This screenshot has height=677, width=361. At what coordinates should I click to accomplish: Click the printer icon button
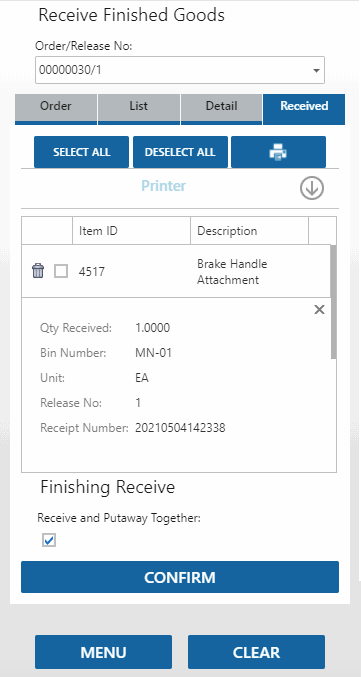point(279,152)
